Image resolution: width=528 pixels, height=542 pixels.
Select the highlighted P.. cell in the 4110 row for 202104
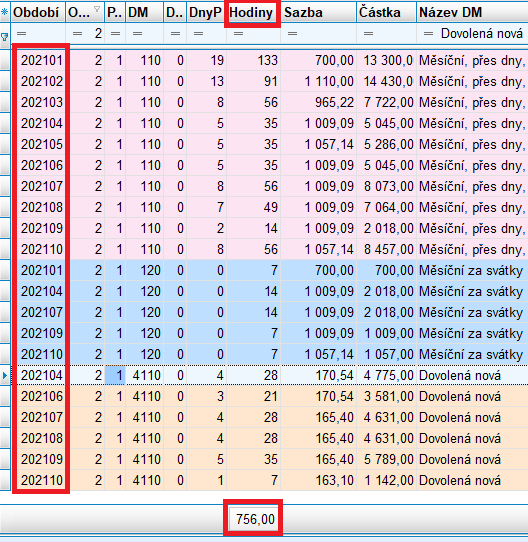(115, 375)
